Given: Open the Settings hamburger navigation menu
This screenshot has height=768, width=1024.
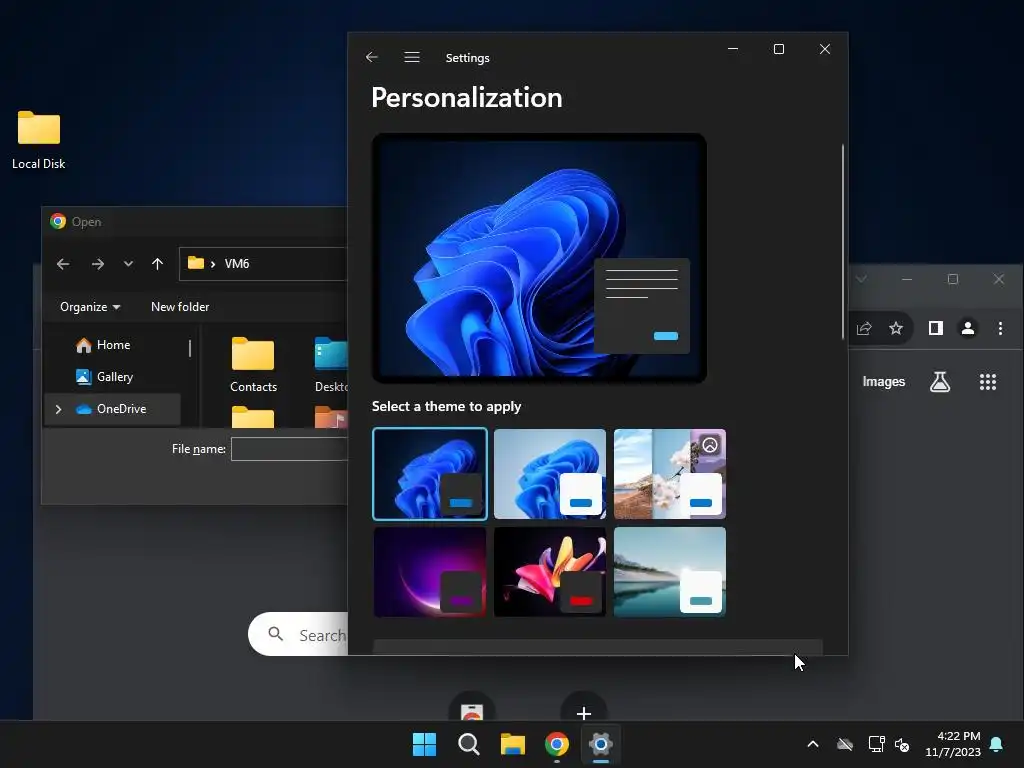Looking at the screenshot, I should click(411, 57).
